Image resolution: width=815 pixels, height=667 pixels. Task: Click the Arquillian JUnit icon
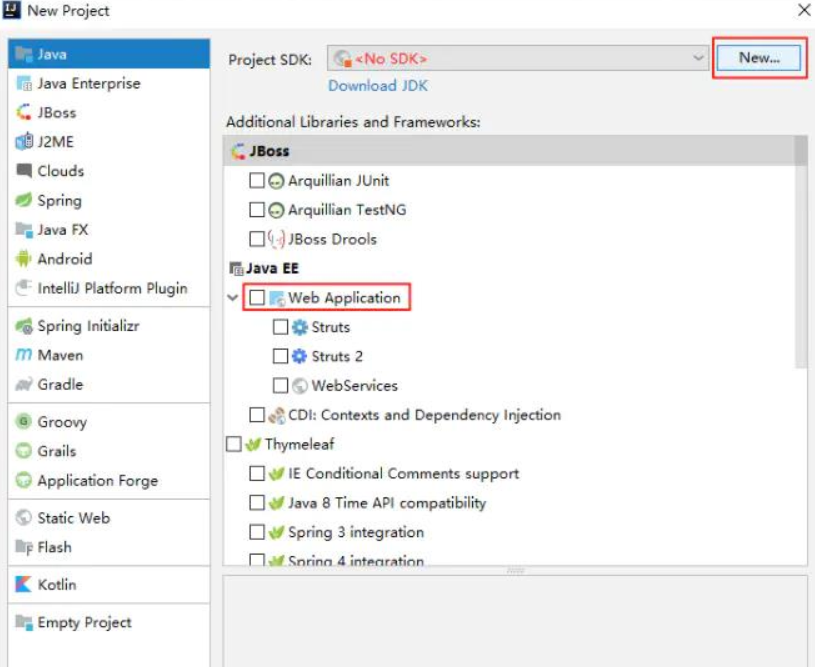coord(276,181)
